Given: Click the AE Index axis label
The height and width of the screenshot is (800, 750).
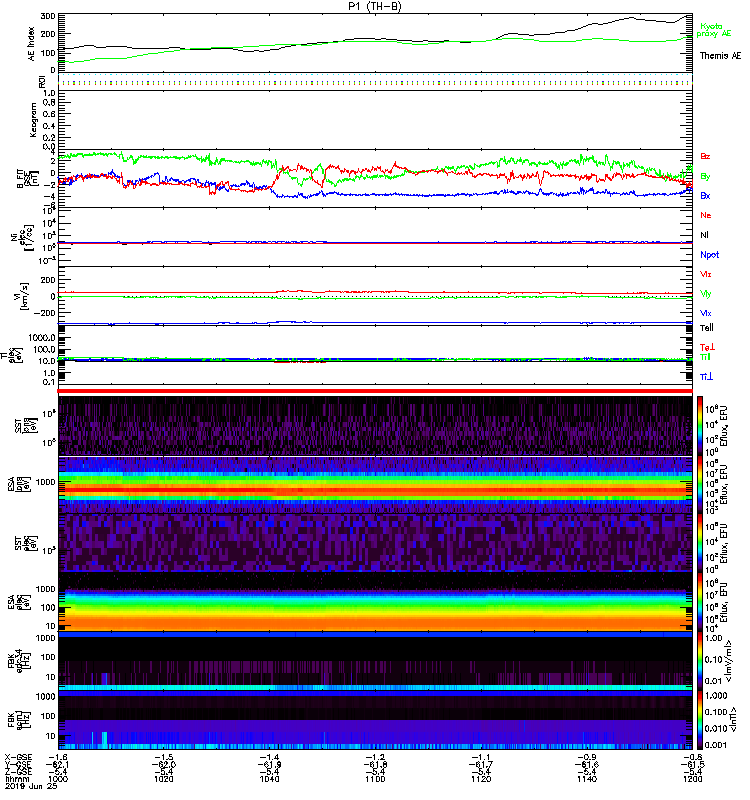Looking at the screenshot, I should [32, 43].
